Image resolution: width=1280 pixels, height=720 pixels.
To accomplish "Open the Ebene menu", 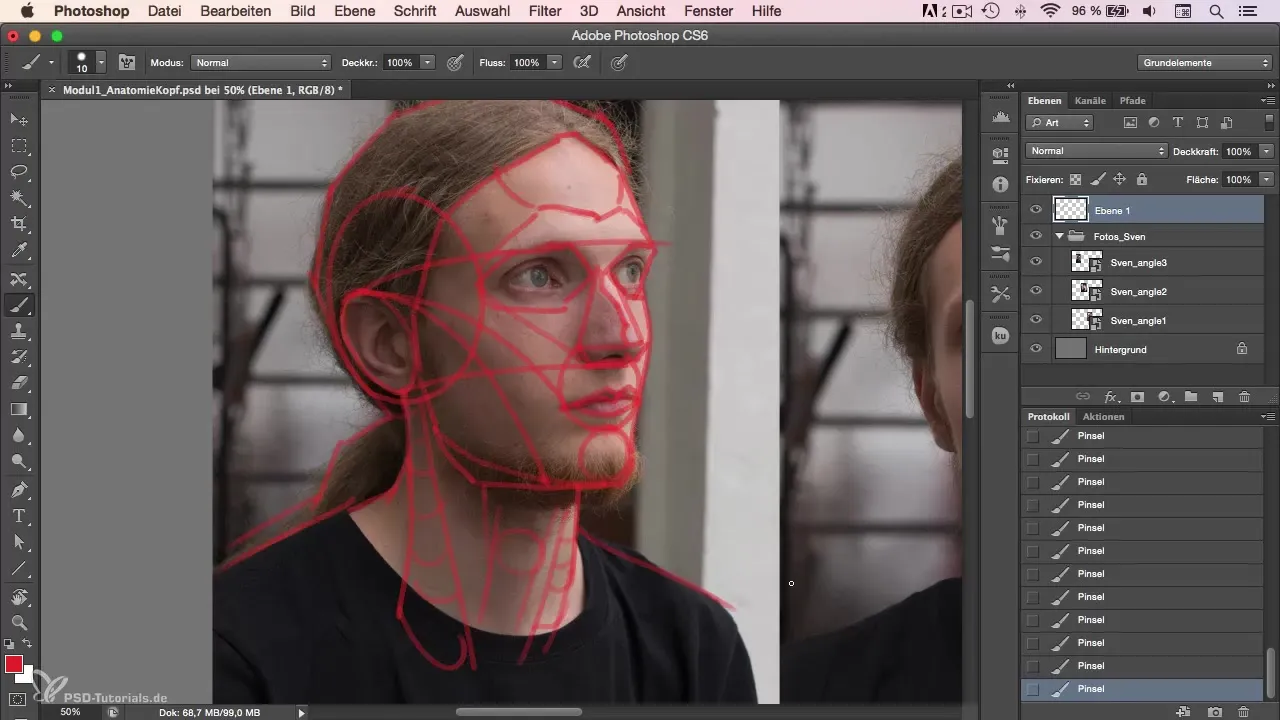I will (x=355, y=11).
